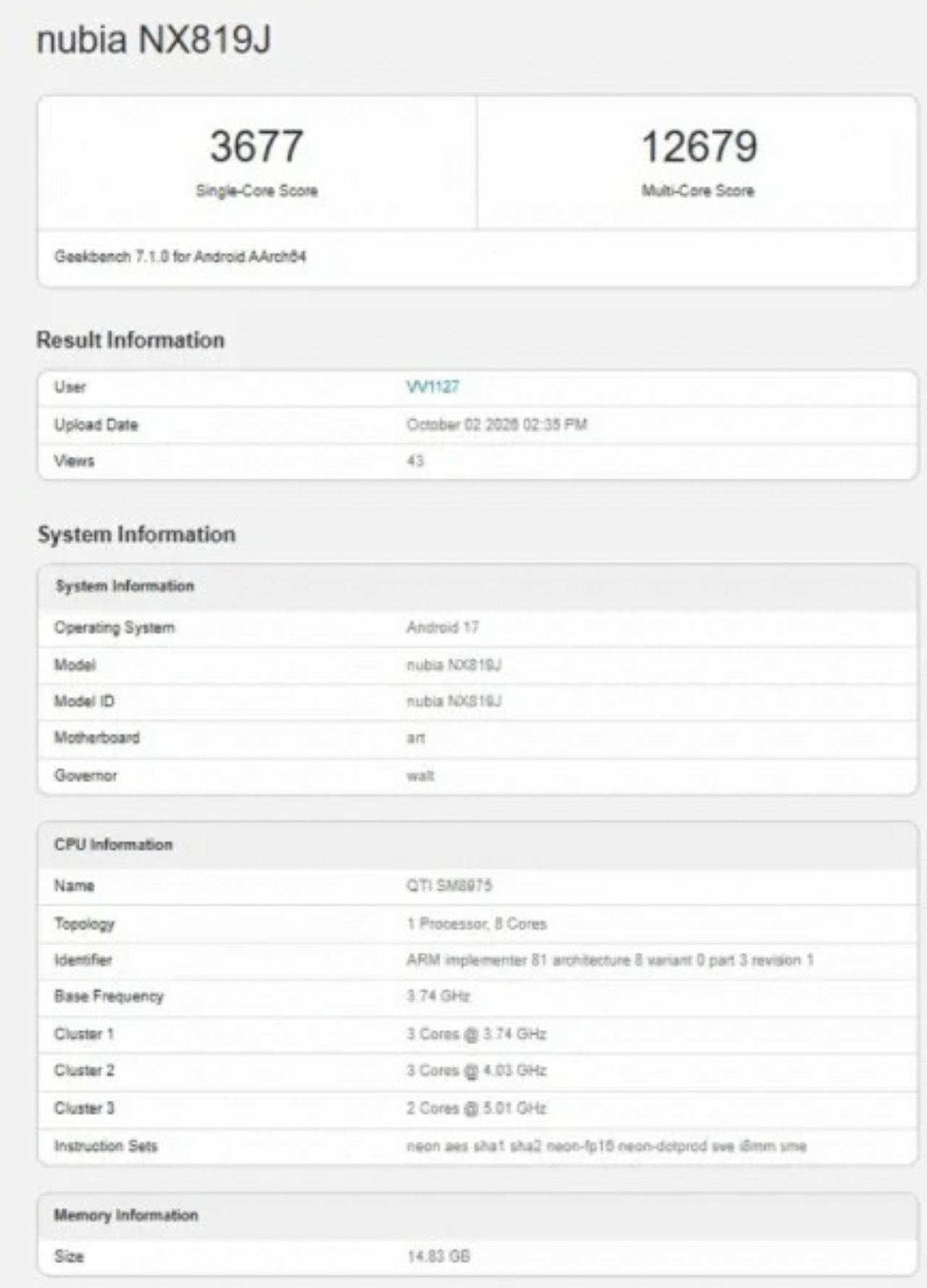This screenshot has height=1288, width=927.
Task: Click the 'Operating System' row label
Action: point(114,627)
